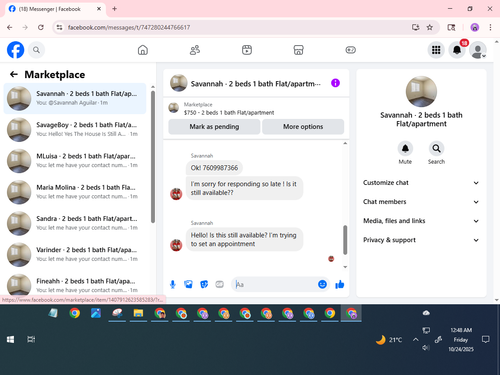
Task: Open the Gaming controller icon
Action: (x=350, y=50)
